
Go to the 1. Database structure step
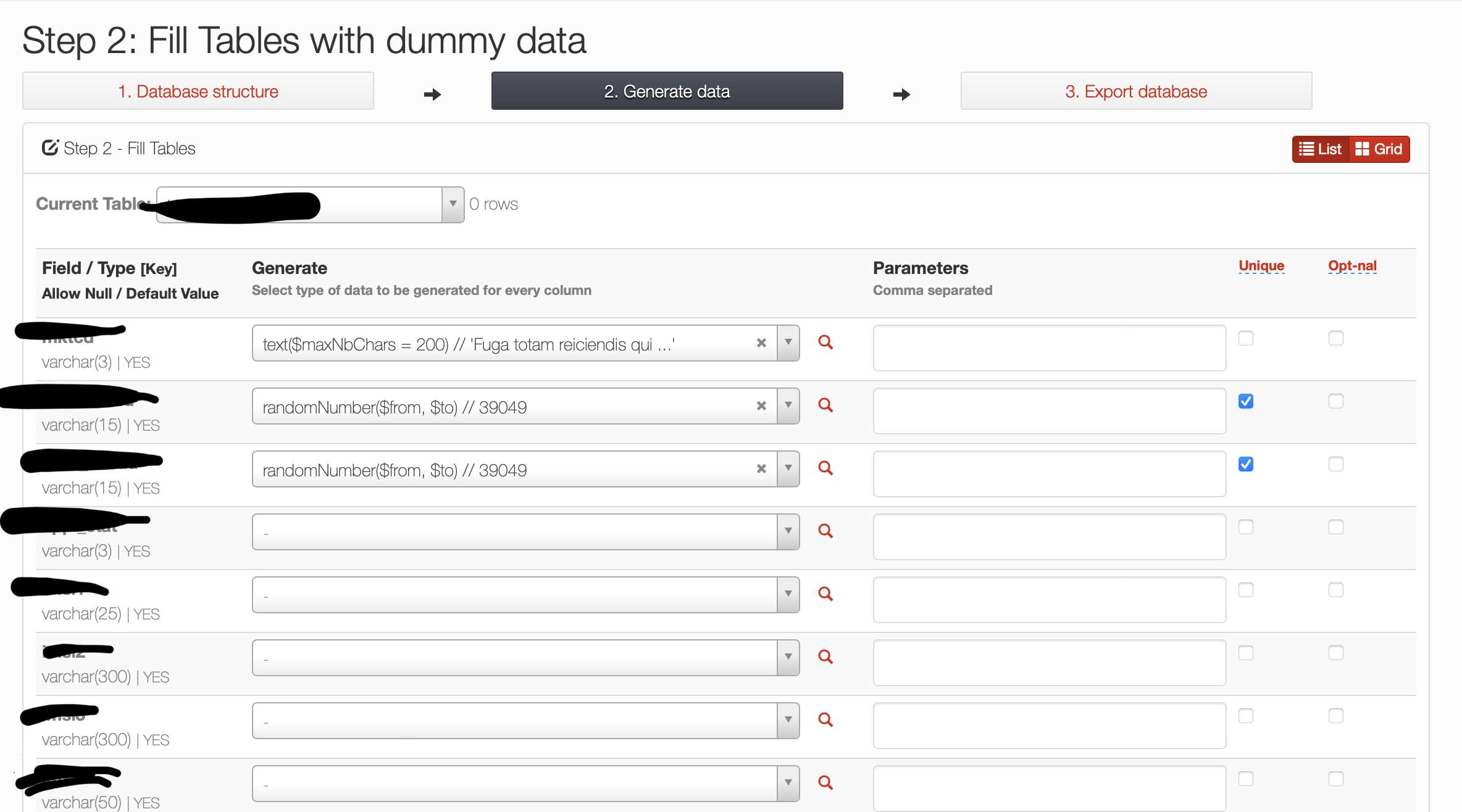198,91
